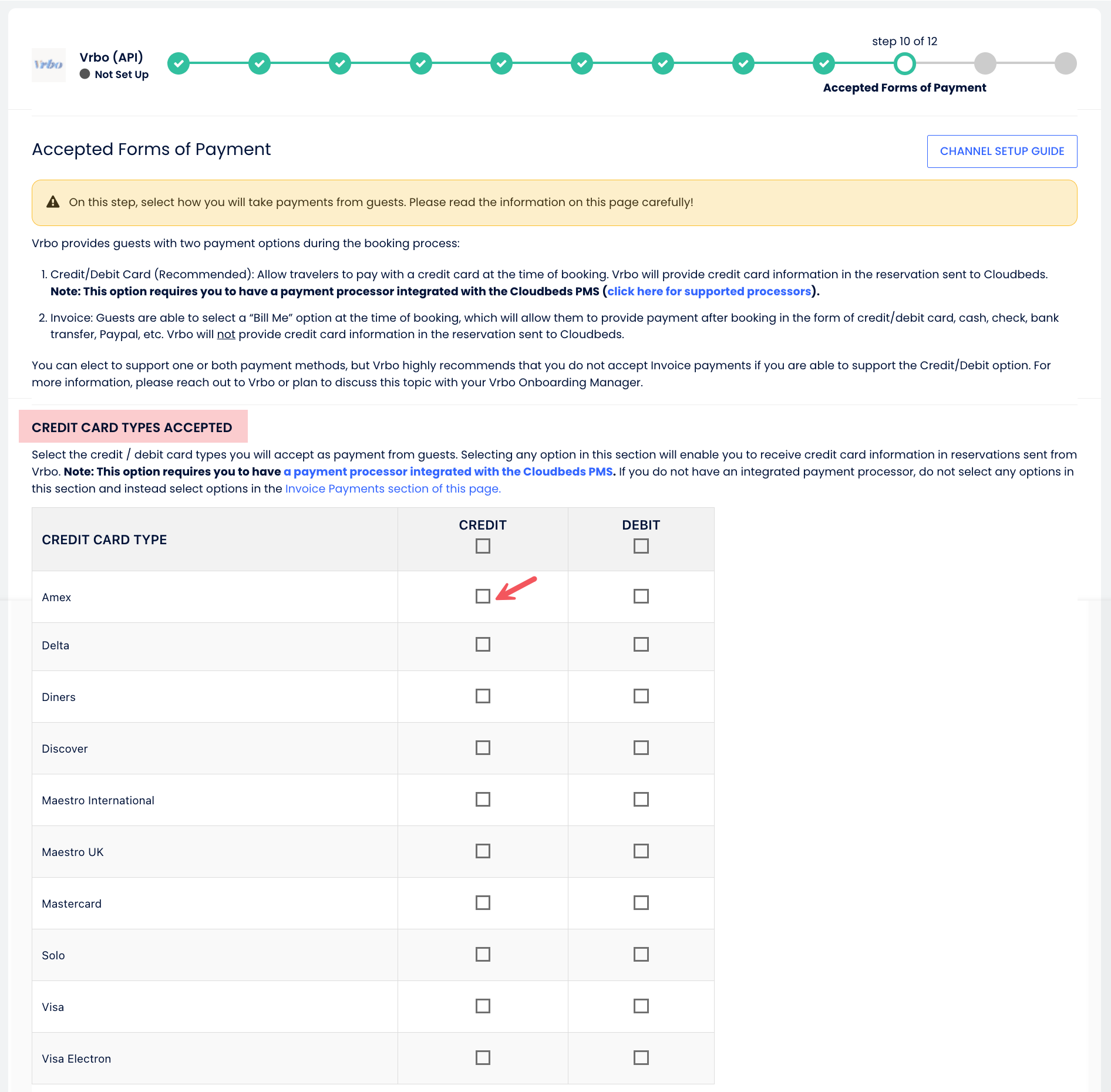Select the current step 10 circle

coord(904,63)
